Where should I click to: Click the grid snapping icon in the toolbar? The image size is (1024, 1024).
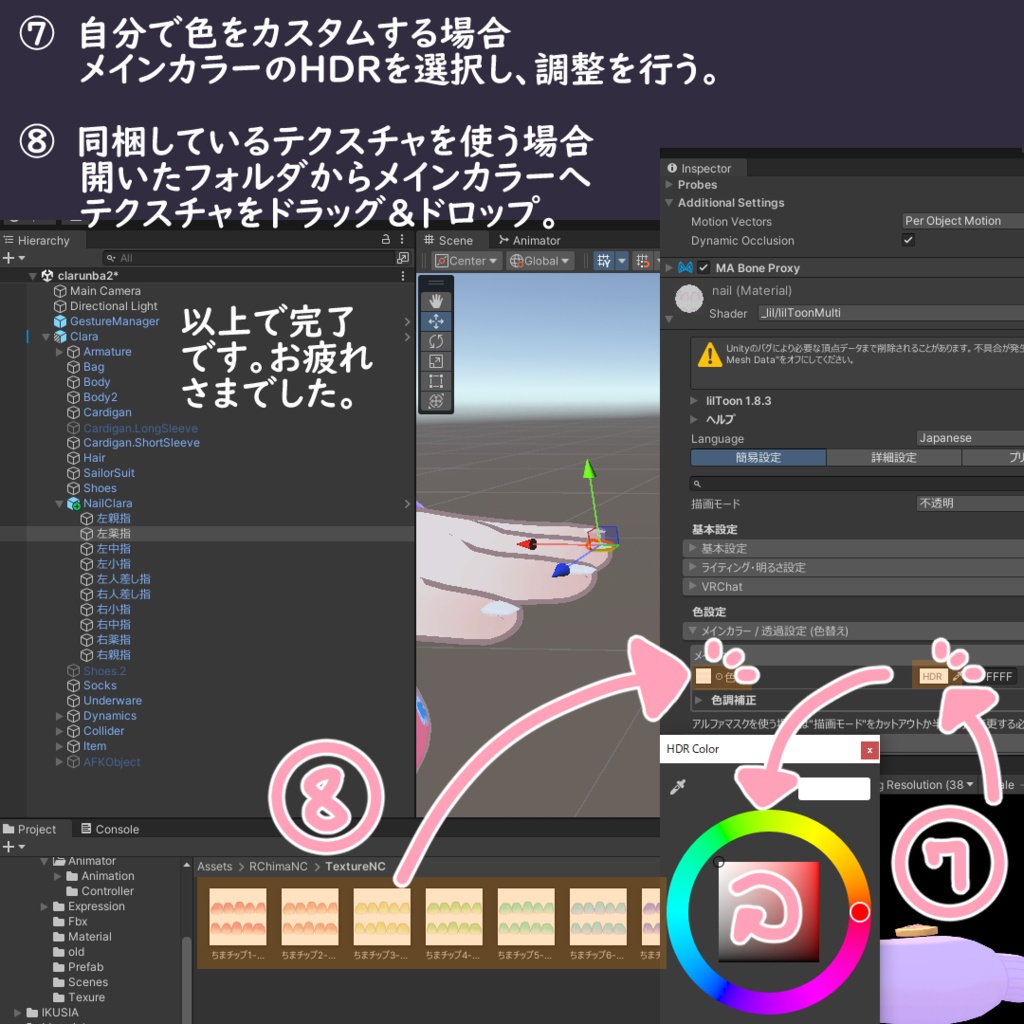[644, 261]
